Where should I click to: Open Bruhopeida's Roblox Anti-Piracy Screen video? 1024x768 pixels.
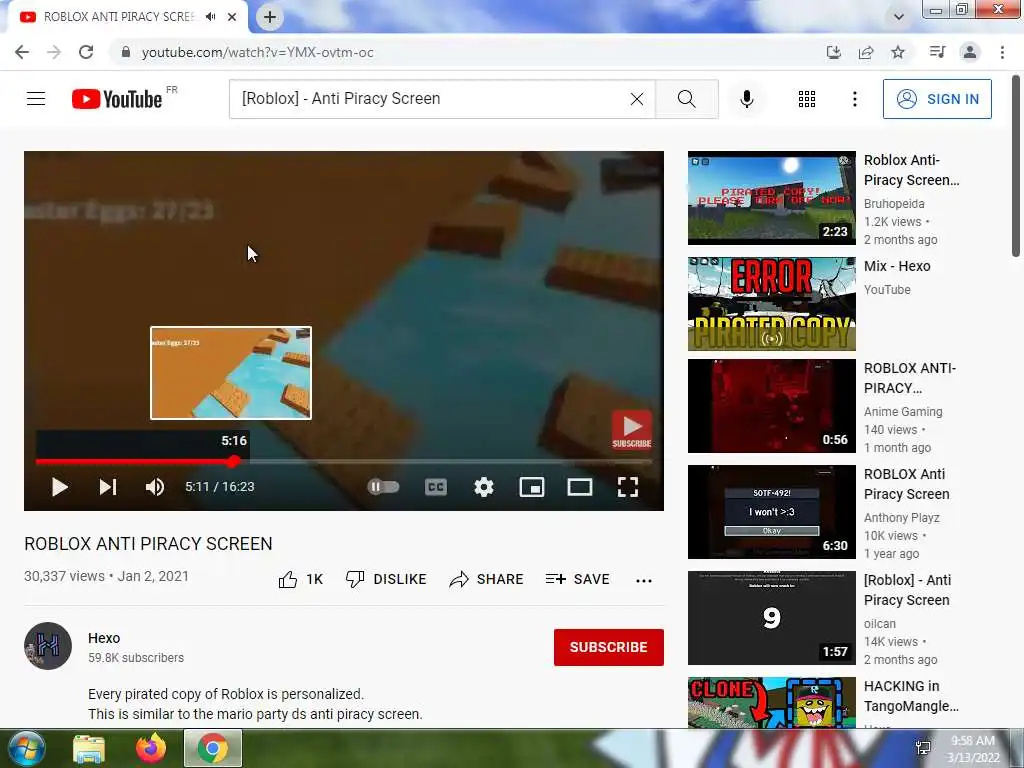click(x=771, y=198)
